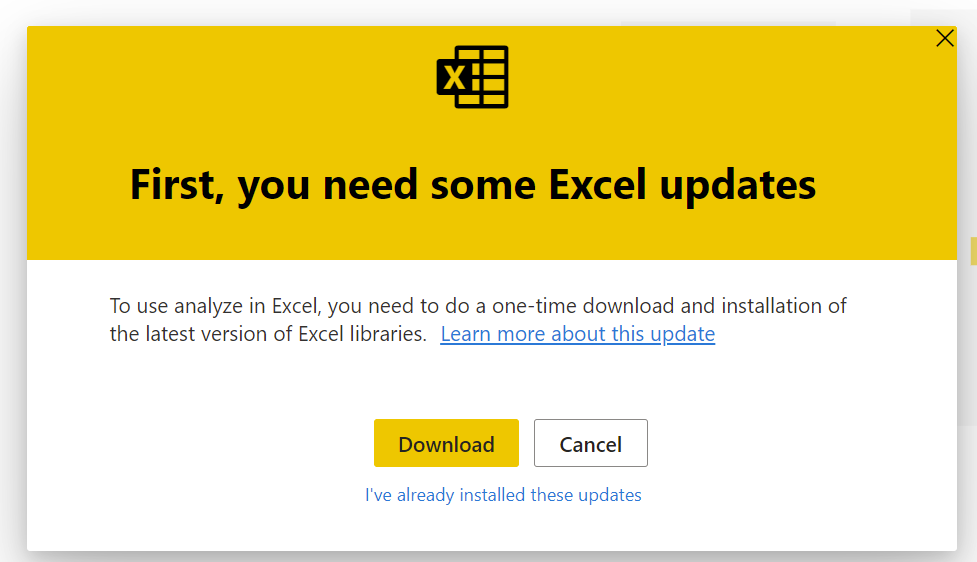Click I've already installed these updates

pos(503,495)
